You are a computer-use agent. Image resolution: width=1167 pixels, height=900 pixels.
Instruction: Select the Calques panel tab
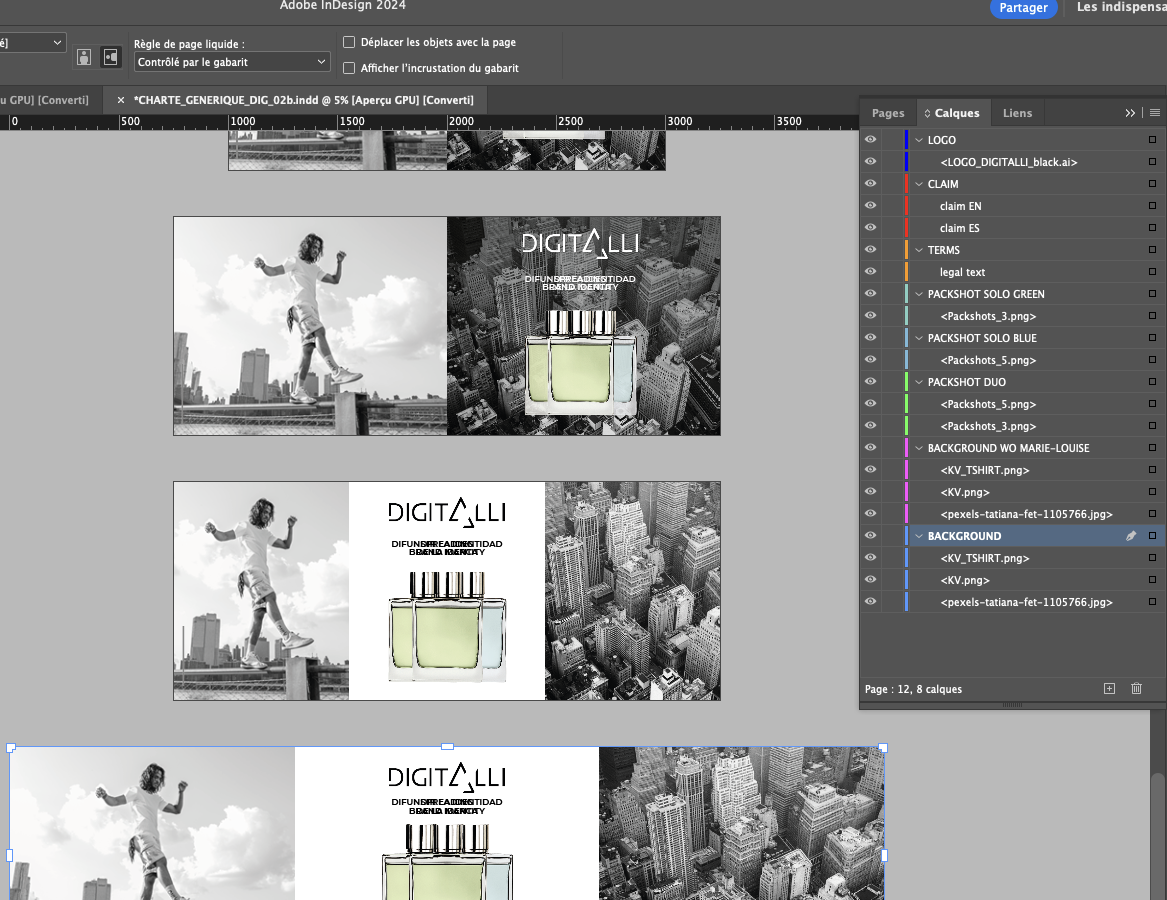point(952,113)
